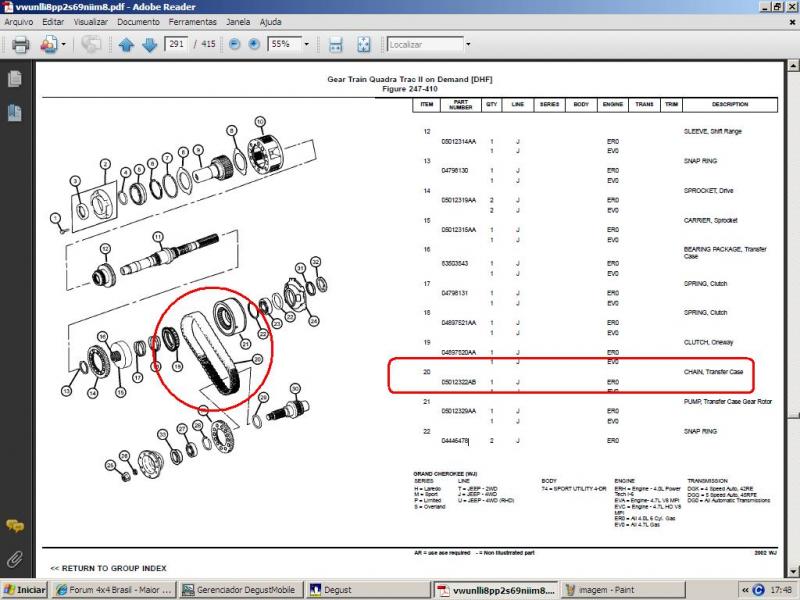This screenshot has height=600, width=800.
Task: Click description CHAIN, Transfer Case
Action: point(713,372)
